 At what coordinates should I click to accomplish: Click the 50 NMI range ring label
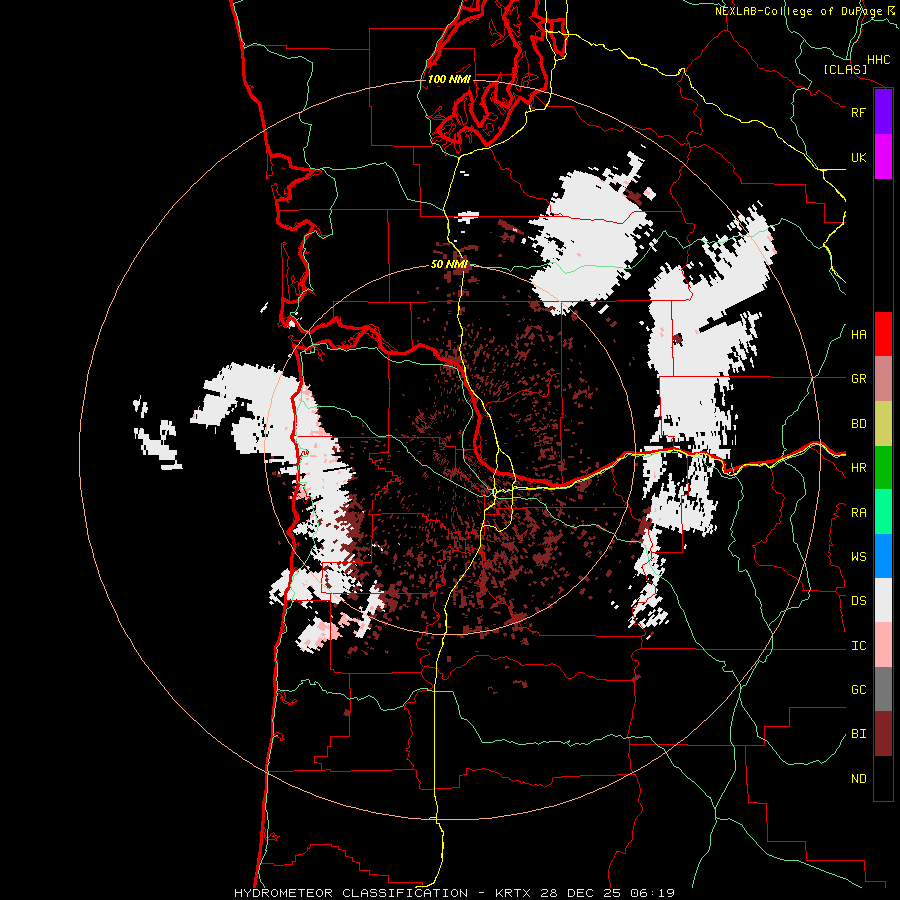point(449,264)
